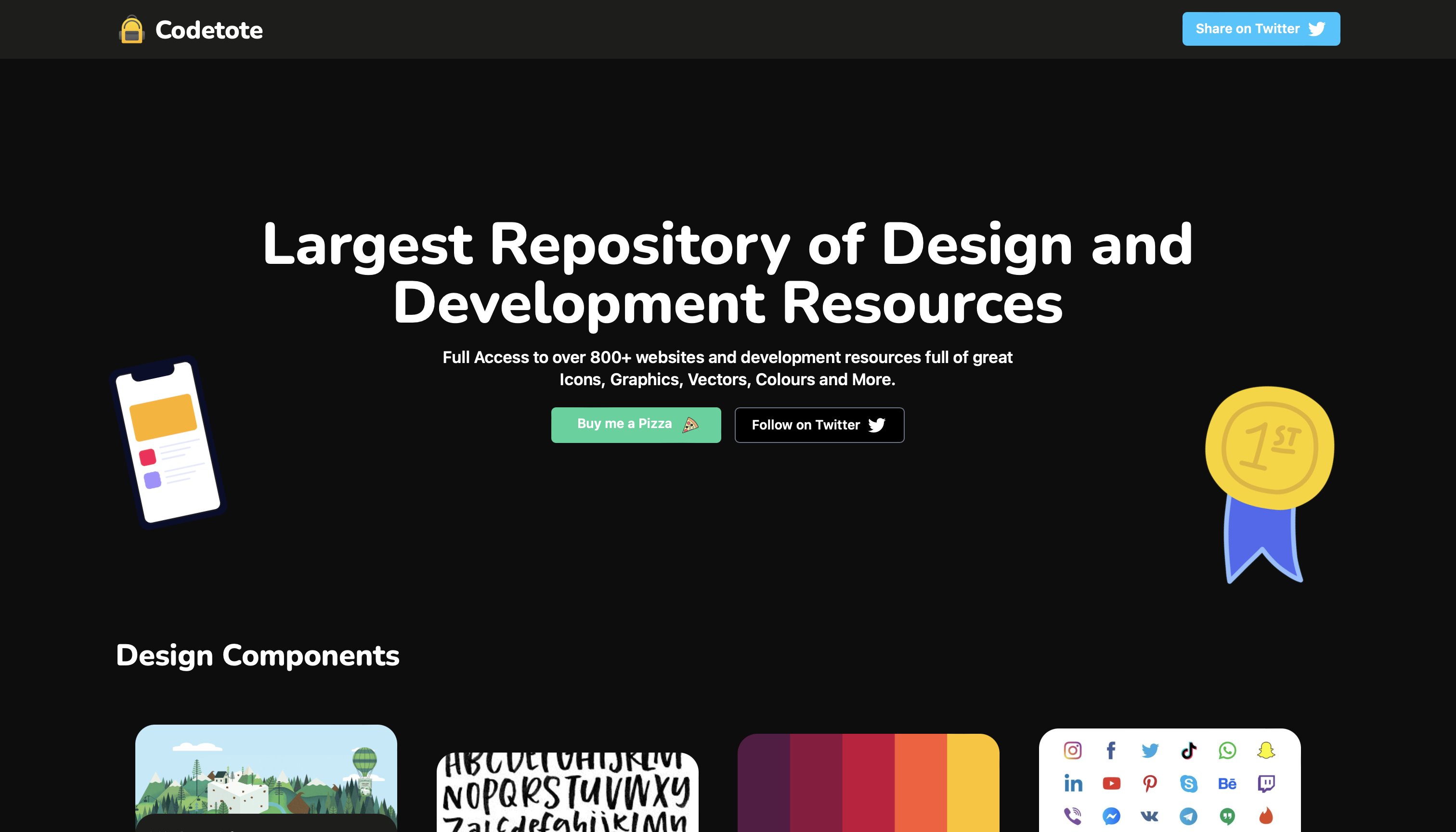
Task: Select the TikTok icon in the social icons card
Action: click(1189, 750)
